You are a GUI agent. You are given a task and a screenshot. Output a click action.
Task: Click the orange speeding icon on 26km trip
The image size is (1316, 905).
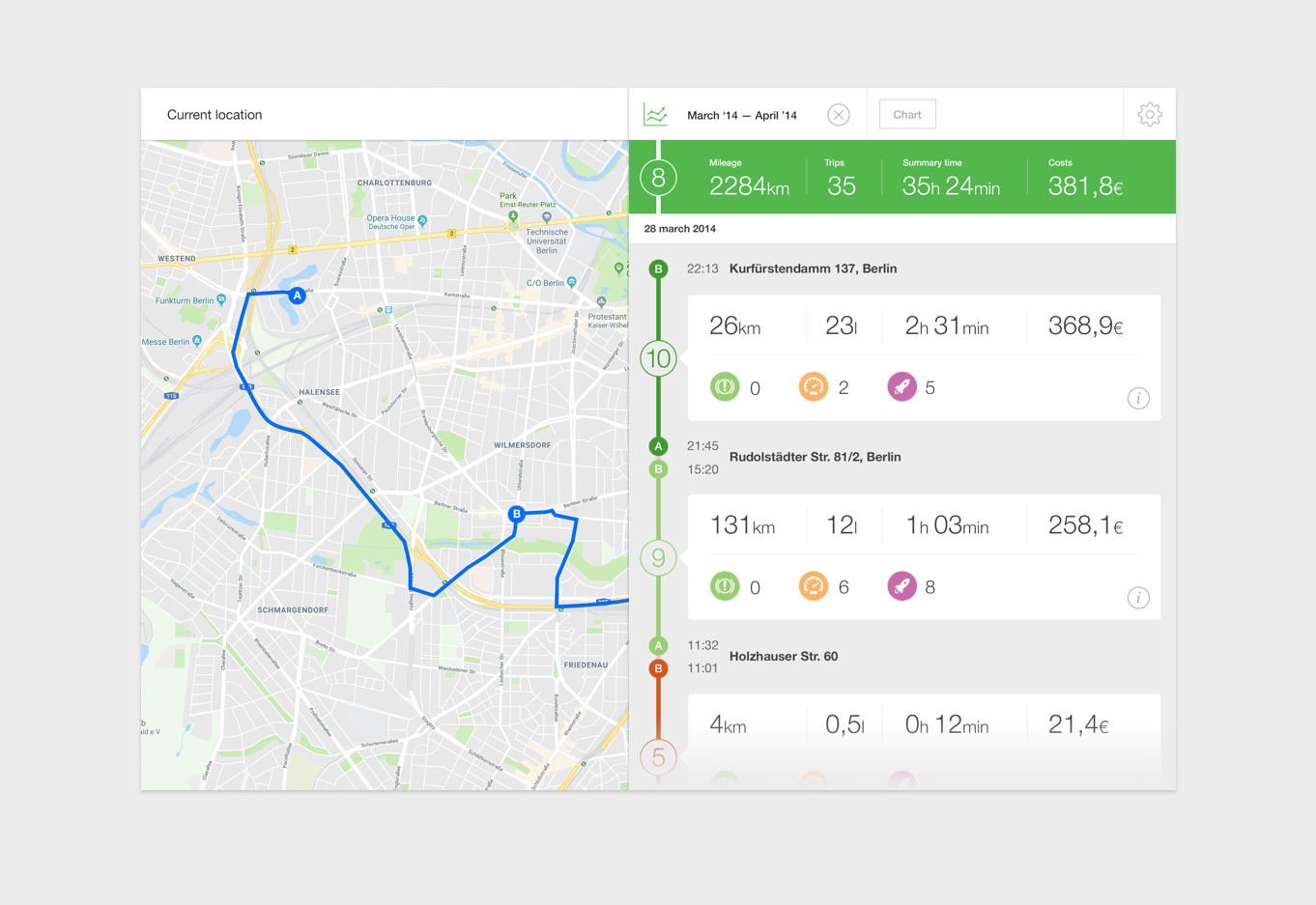814,387
